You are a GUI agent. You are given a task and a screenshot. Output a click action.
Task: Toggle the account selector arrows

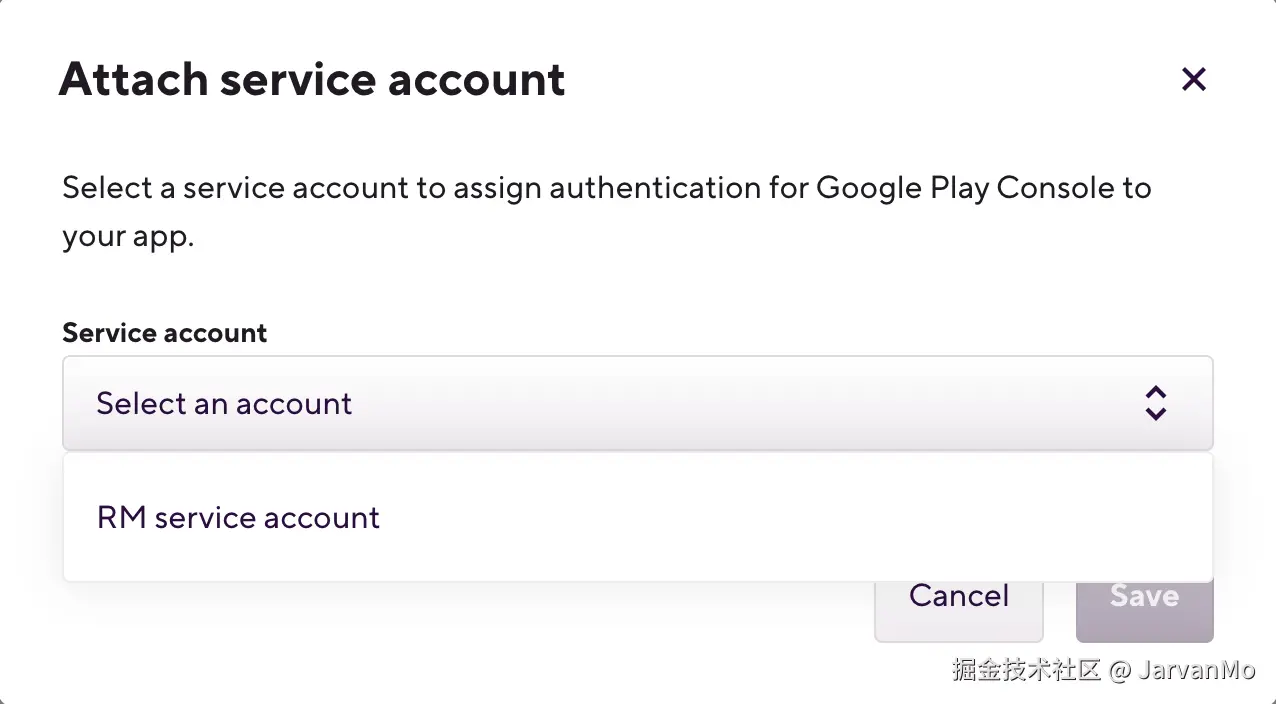point(1155,403)
